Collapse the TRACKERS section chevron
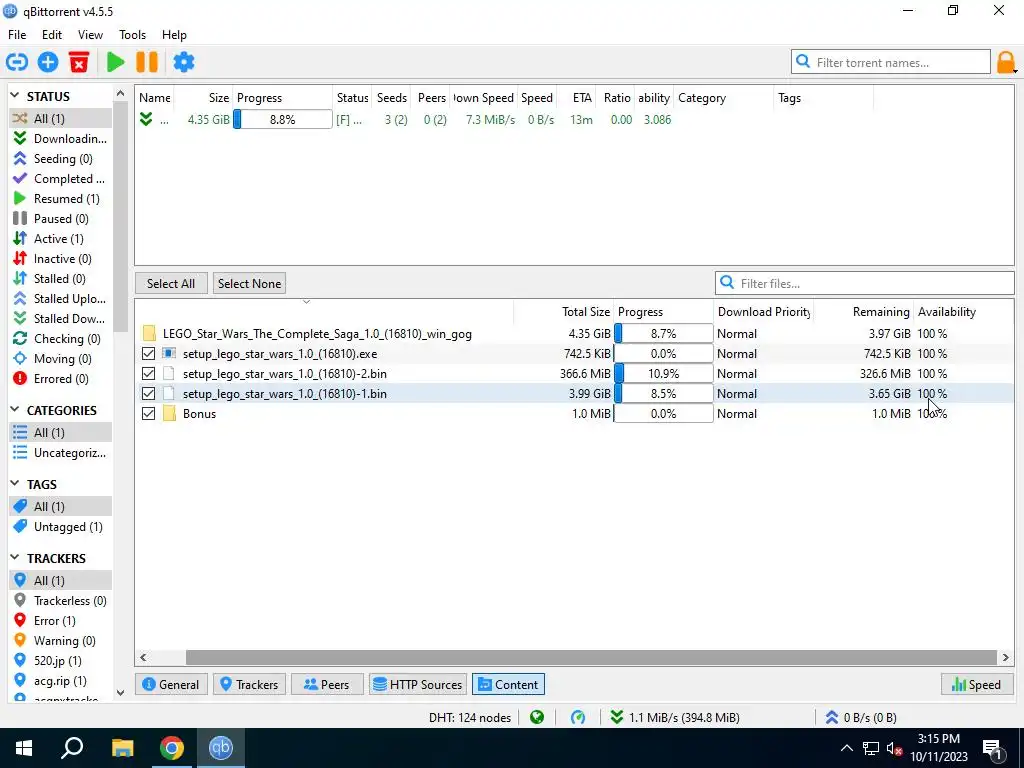This screenshot has height=768, width=1024. tap(15, 557)
